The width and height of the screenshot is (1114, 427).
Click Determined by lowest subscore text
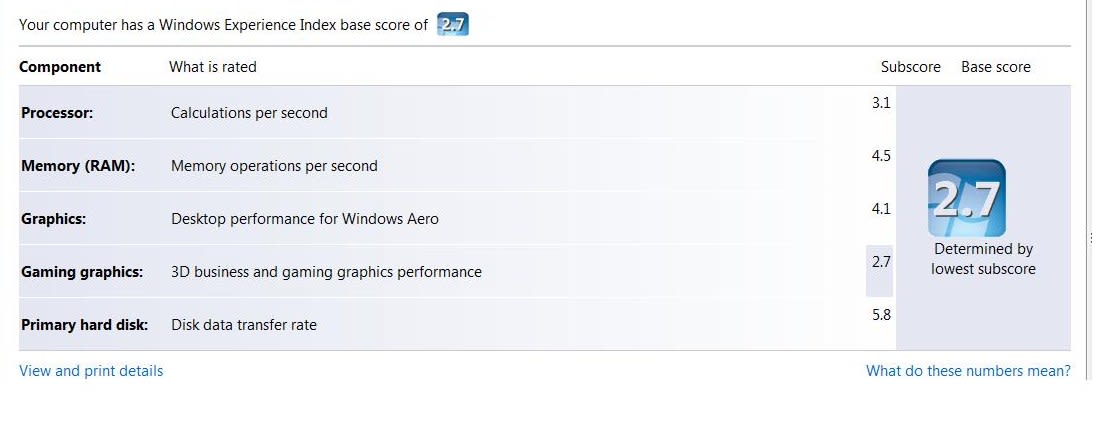[983, 259]
